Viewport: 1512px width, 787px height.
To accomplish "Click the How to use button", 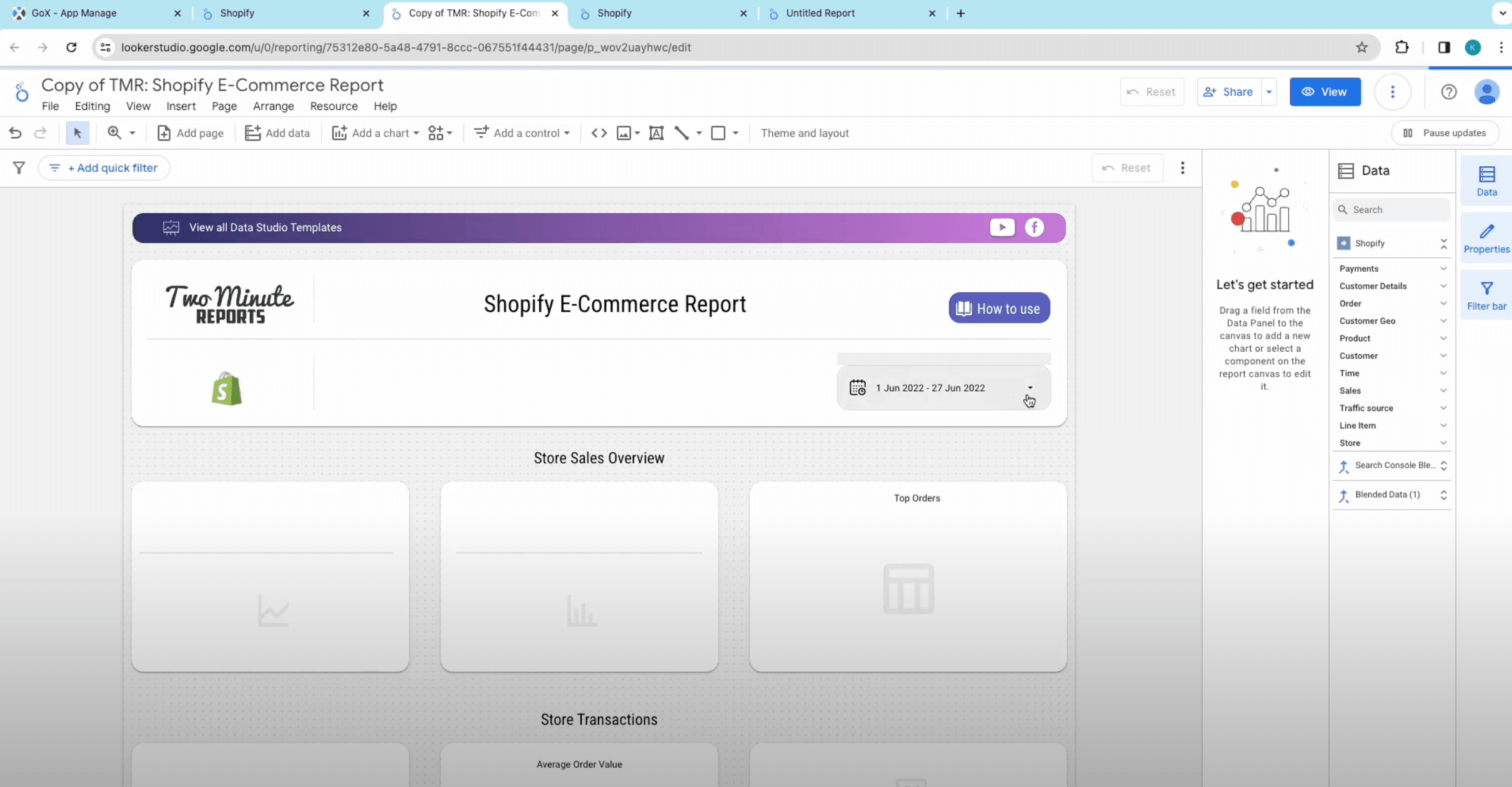I will click(x=998, y=308).
